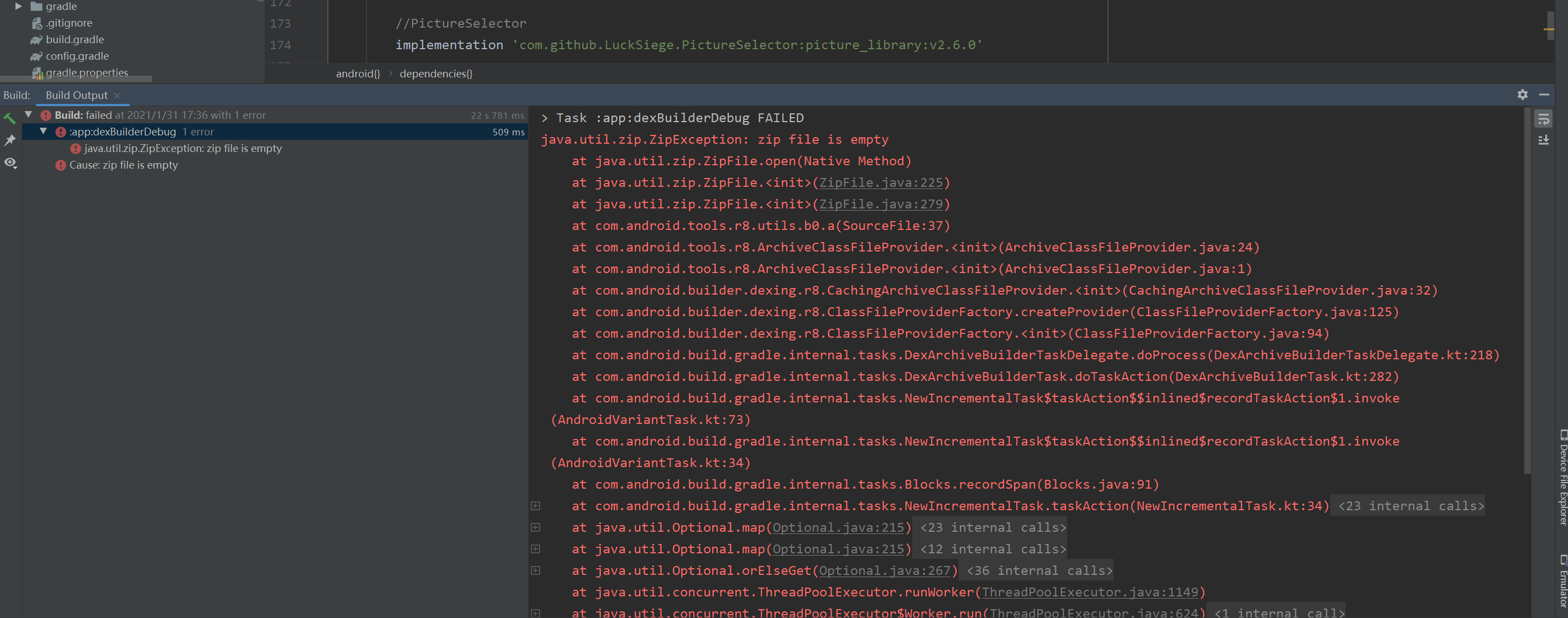Image resolution: width=1568 pixels, height=618 pixels.
Task: Open Build panel gear settings
Action: click(1522, 95)
